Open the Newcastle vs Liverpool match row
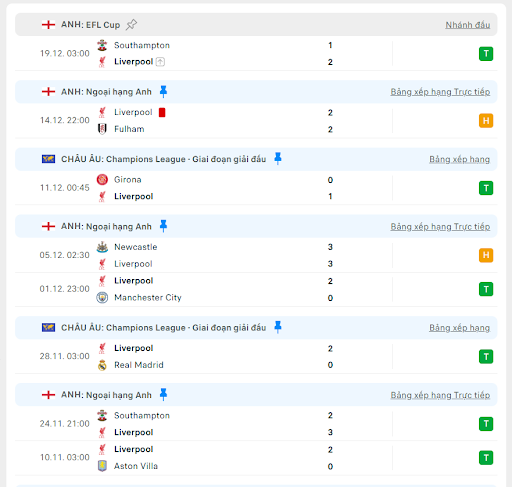 point(256,255)
